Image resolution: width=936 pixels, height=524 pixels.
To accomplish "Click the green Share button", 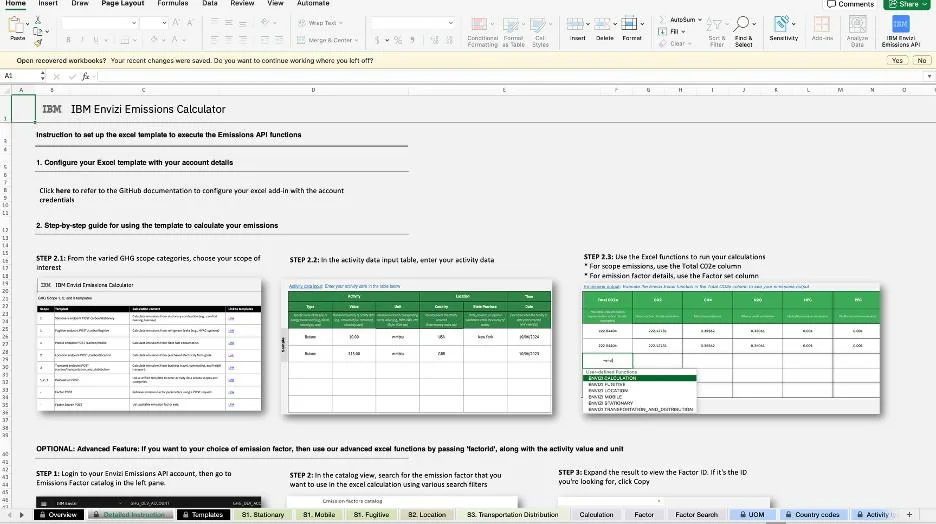I will coord(907,4).
